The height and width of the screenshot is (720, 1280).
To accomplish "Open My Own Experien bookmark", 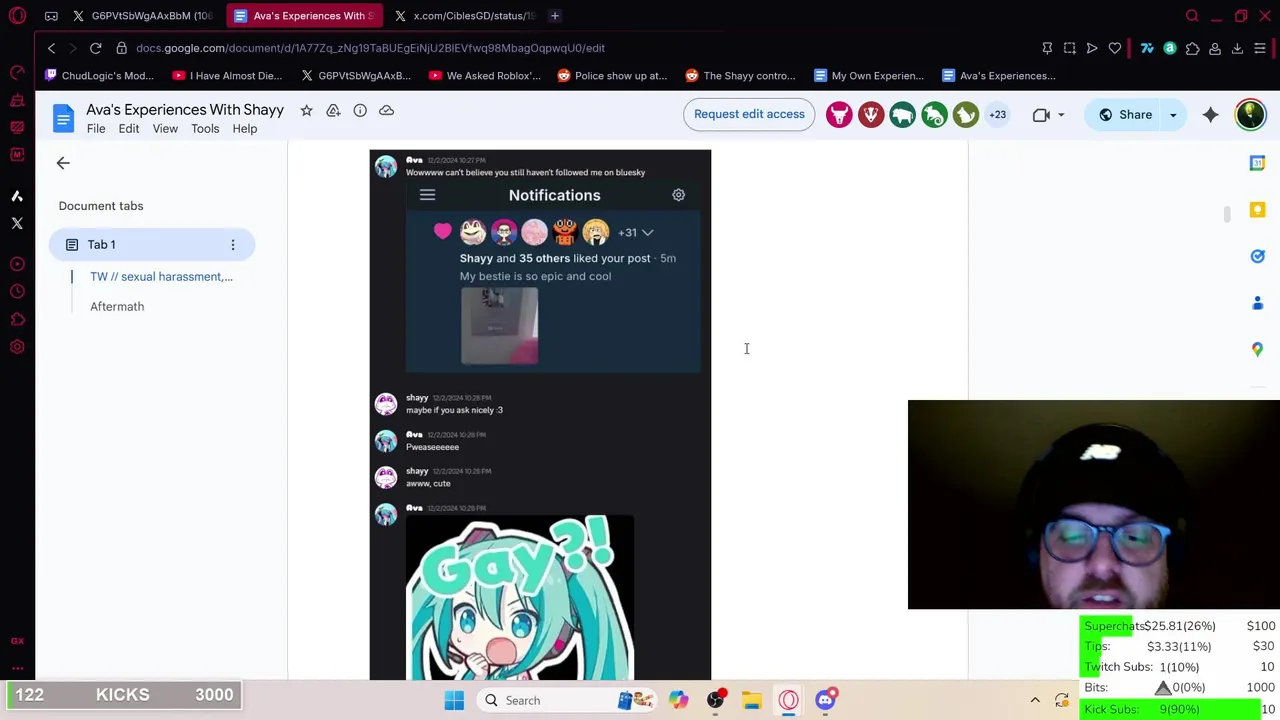I will 868,76.
